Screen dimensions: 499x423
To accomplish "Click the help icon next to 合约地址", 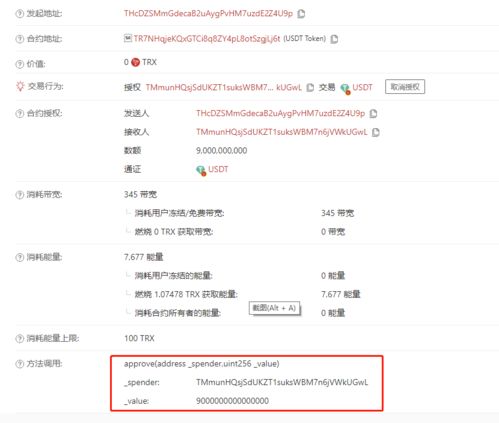I will point(19,39).
